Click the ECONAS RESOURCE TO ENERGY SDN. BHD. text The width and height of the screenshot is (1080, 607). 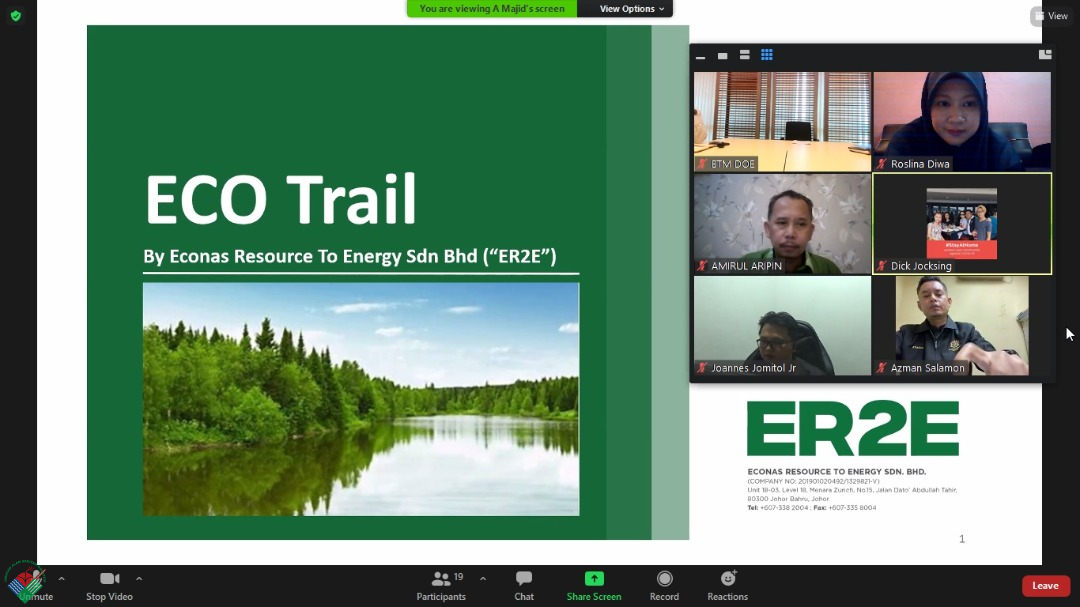point(837,472)
